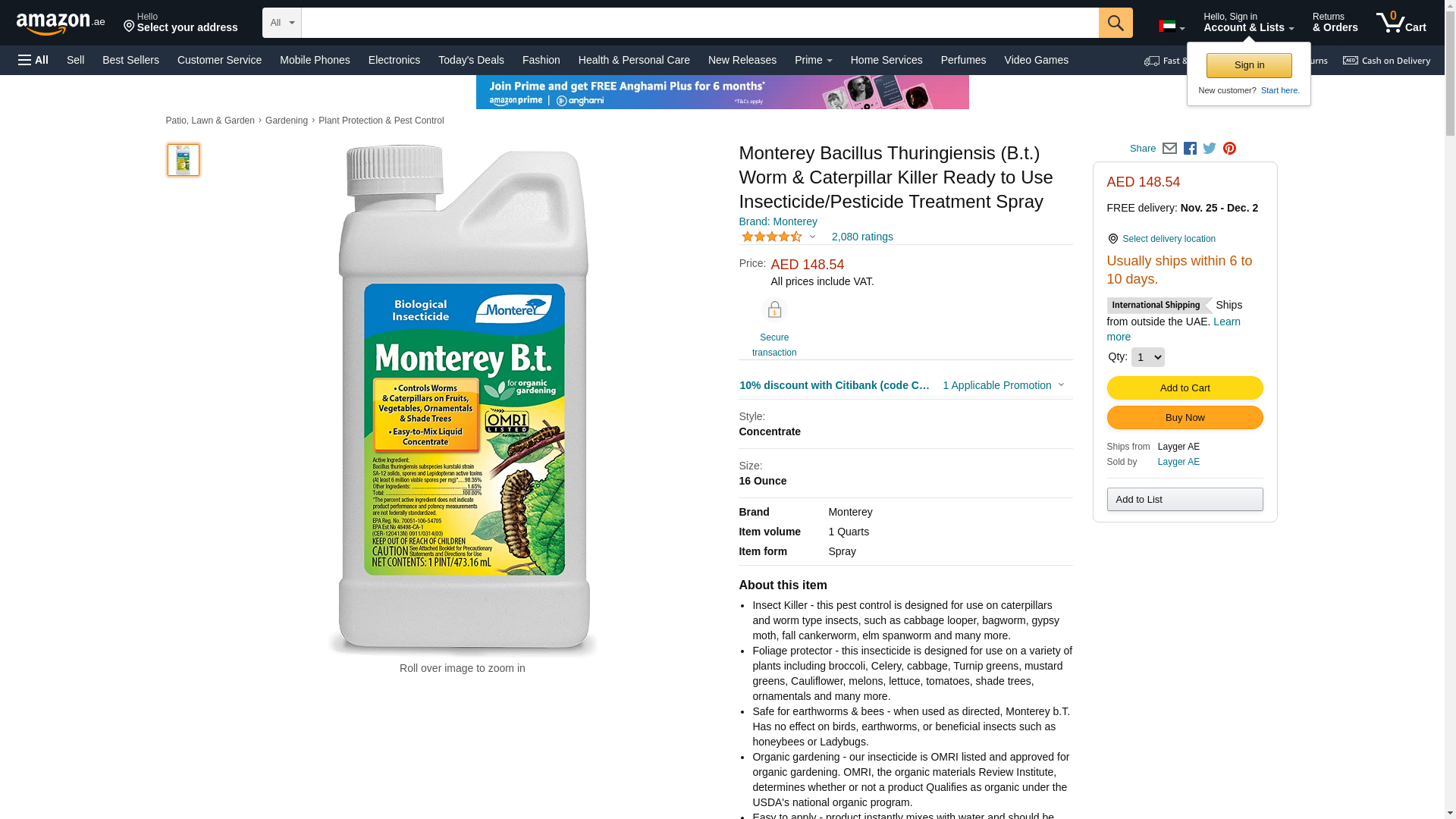Open Today's Deals in the nav bar
Viewport: 1456px width, 819px height.
click(x=471, y=60)
